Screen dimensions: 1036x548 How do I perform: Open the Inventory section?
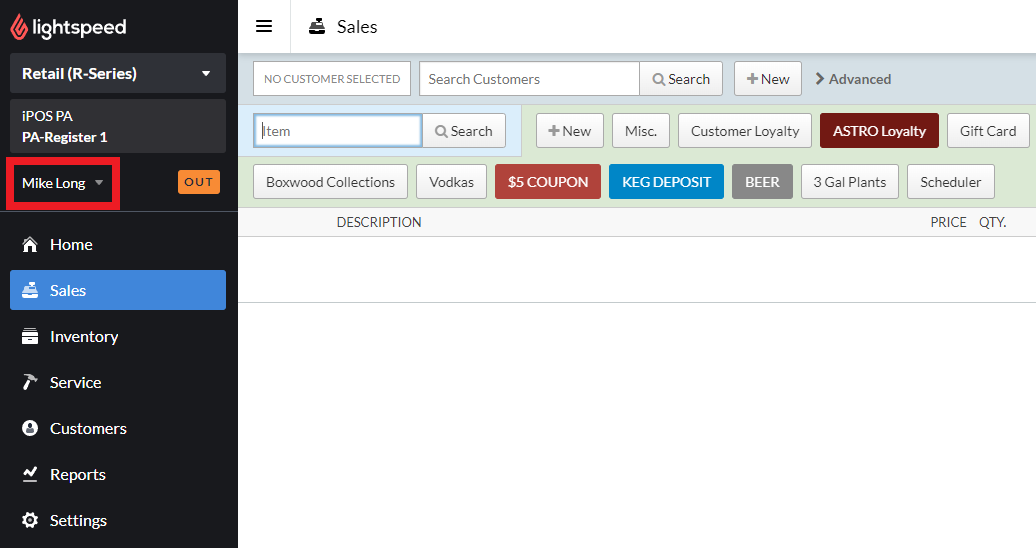84,337
